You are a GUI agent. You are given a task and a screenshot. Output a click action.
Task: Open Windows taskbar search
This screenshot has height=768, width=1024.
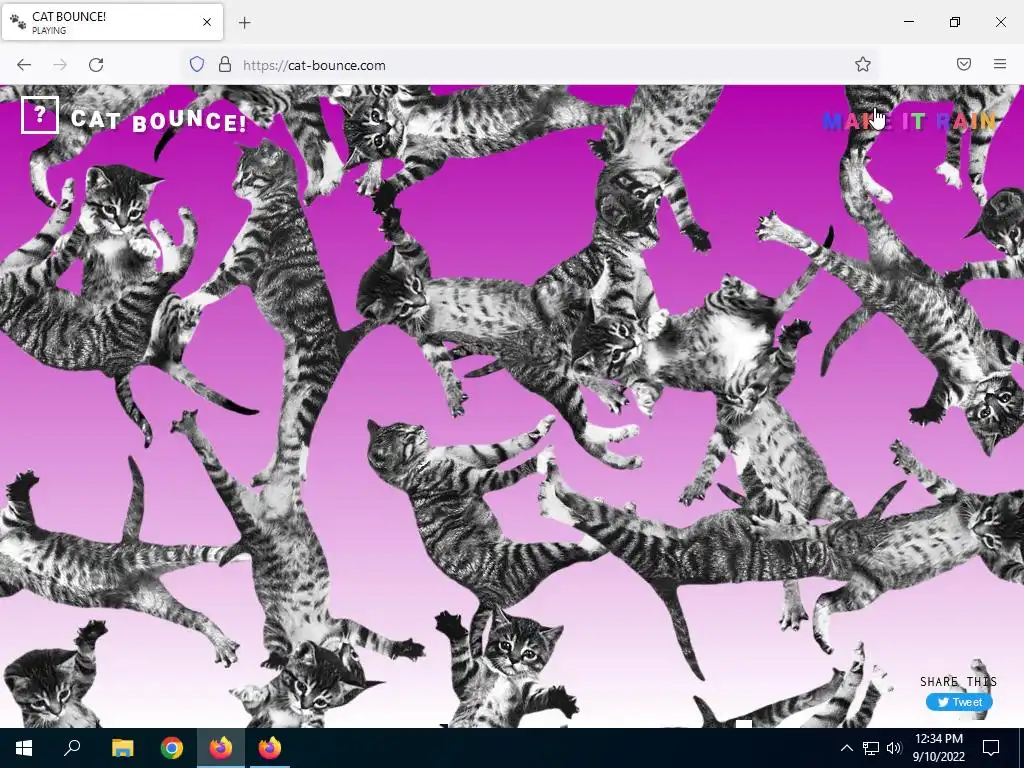(x=72, y=748)
